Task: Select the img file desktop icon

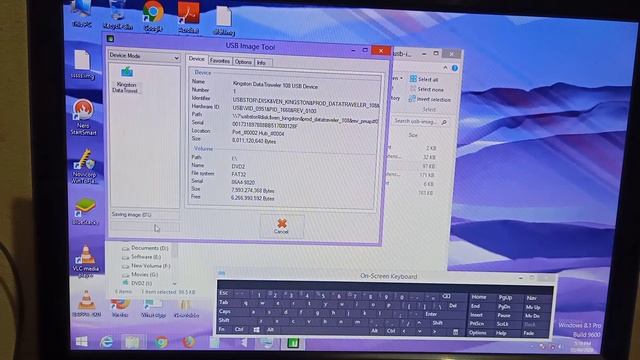Action: tap(82, 64)
